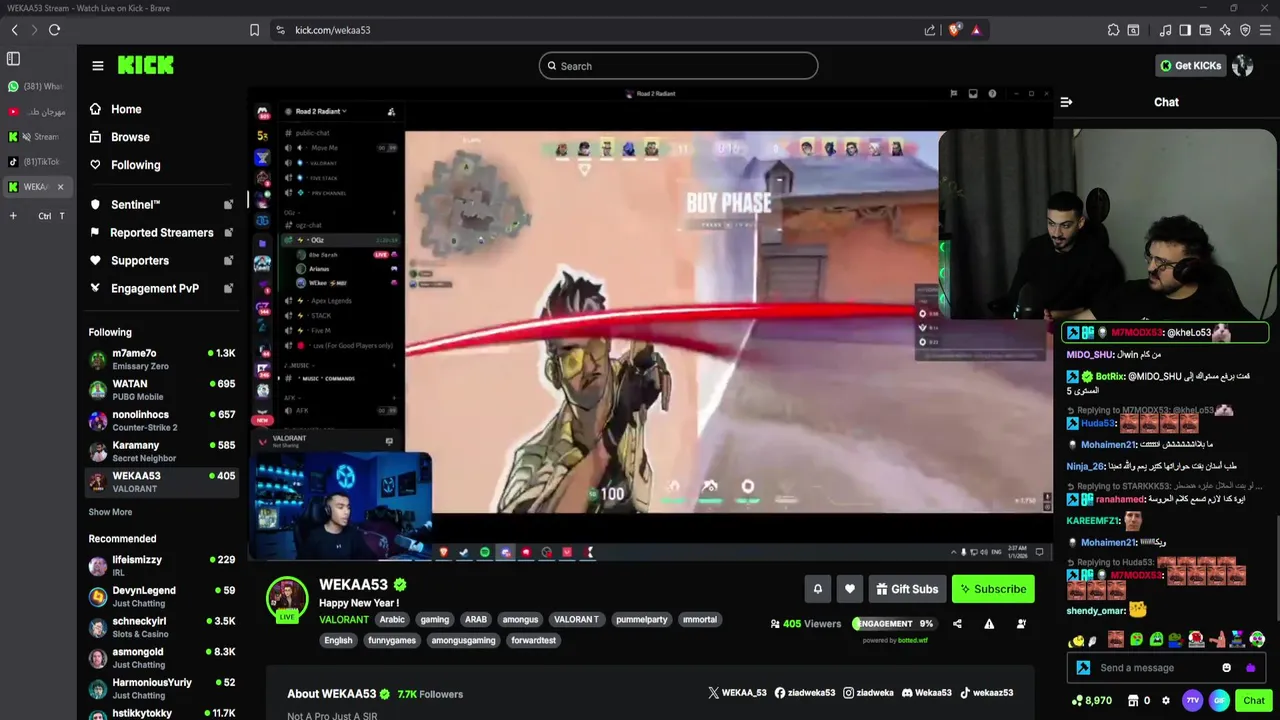Reload the page
The image size is (1280, 720).
55,30
